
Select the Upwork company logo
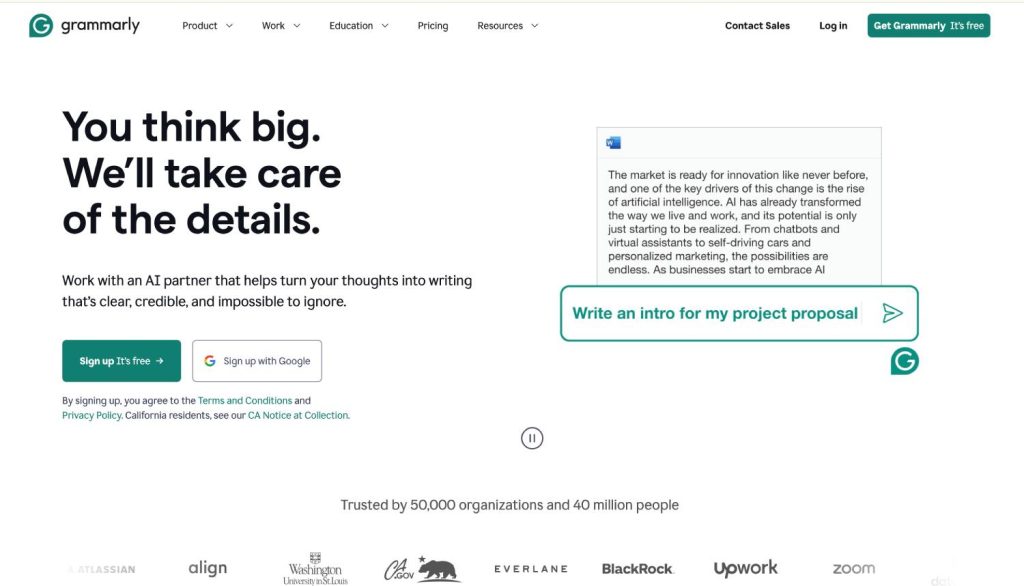pyautogui.click(x=745, y=568)
